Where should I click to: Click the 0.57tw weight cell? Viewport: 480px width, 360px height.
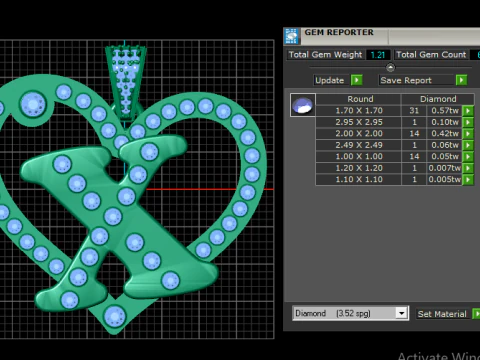coord(445,111)
